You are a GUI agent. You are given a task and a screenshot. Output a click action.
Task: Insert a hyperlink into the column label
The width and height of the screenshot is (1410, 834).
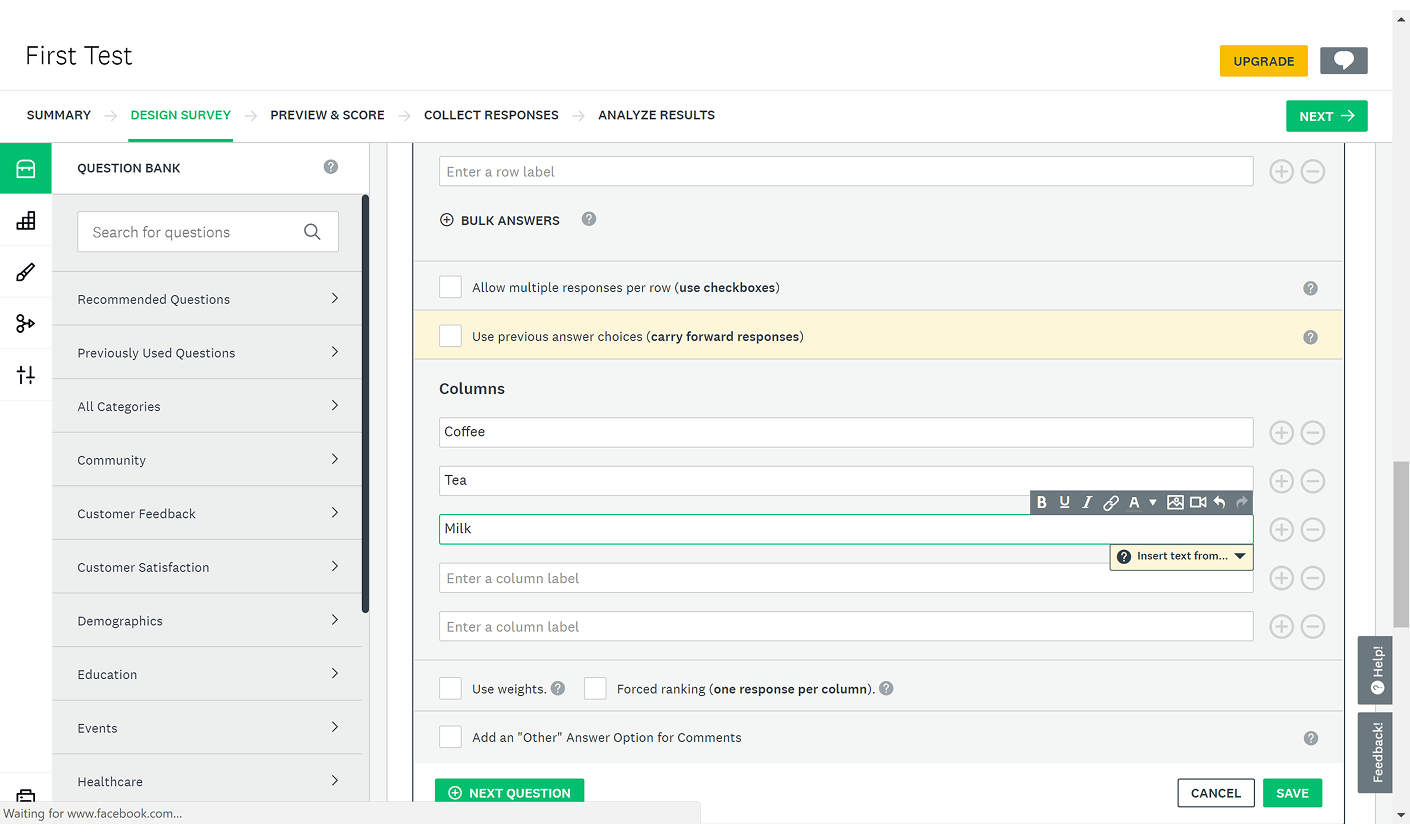pos(1110,502)
